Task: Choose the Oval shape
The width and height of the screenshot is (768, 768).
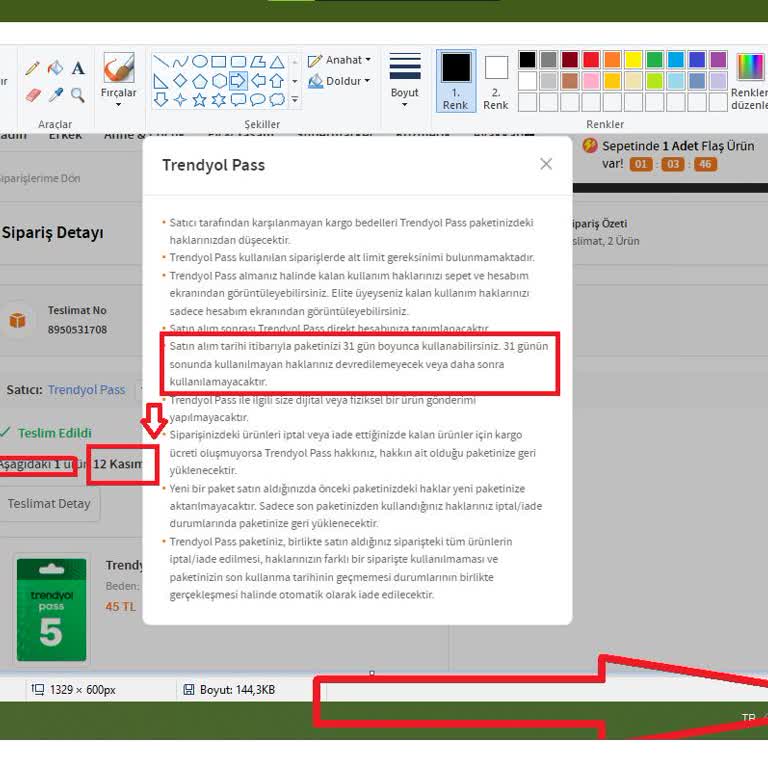Action: click(199, 61)
